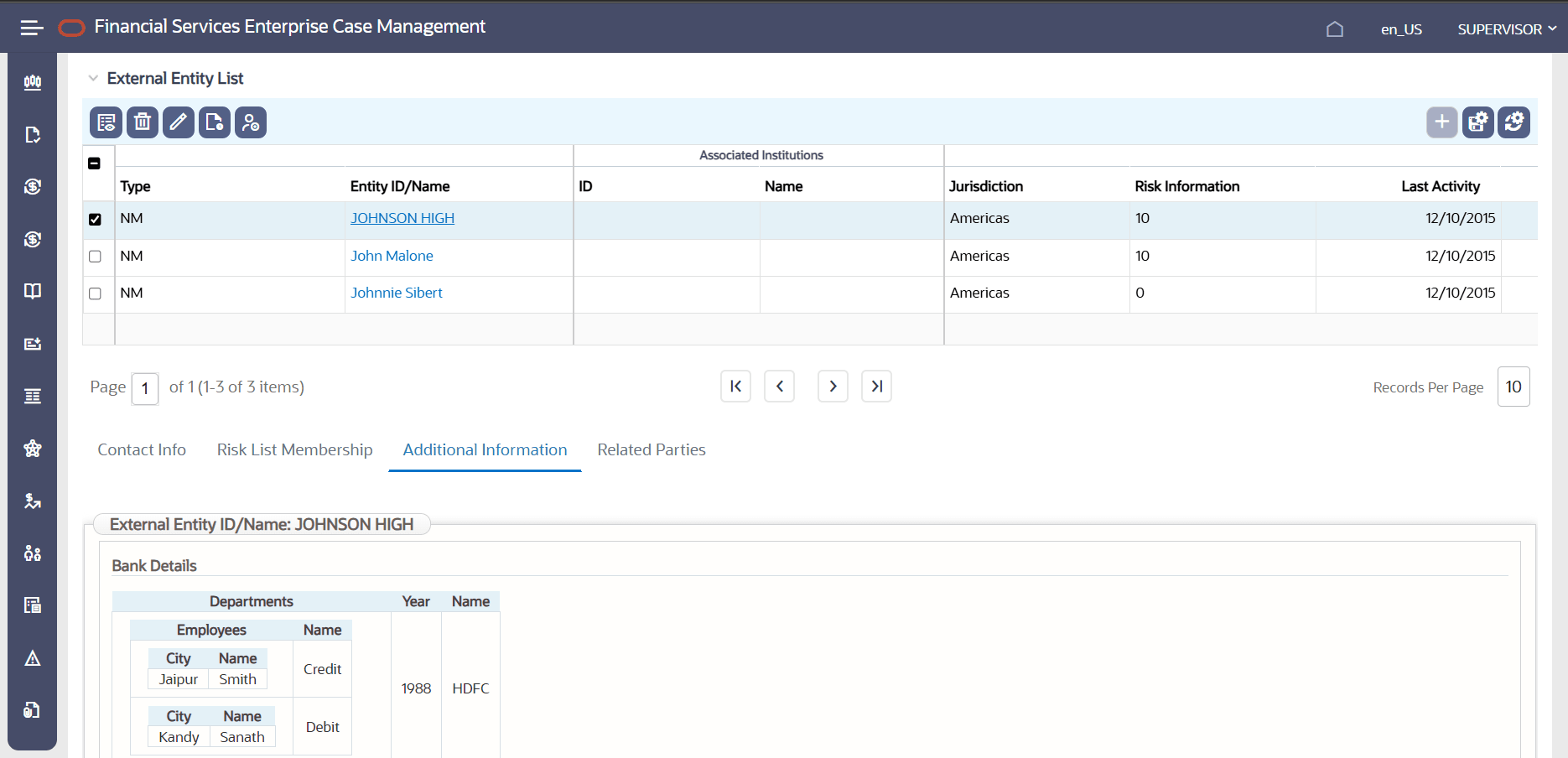Go to the first page of results
This screenshot has width=1568, height=758.
pos(735,387)
